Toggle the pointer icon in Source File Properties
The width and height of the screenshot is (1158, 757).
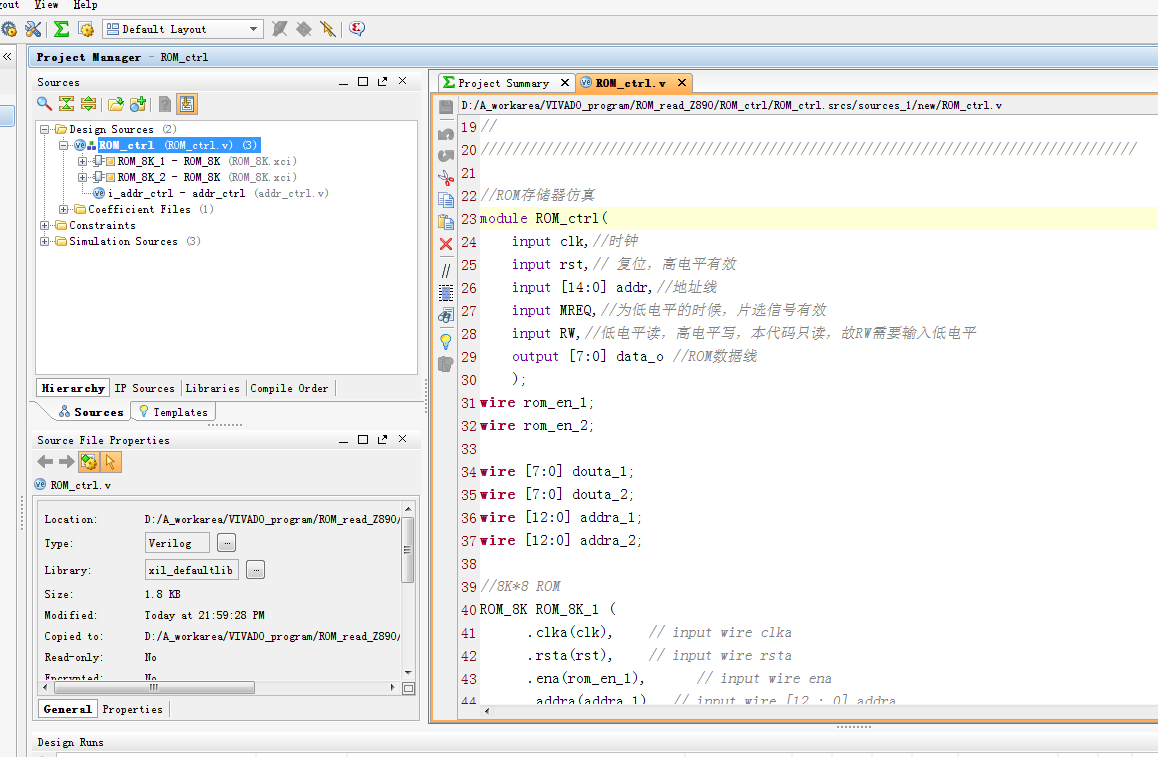pyautogui.click(x=111, y=462)
